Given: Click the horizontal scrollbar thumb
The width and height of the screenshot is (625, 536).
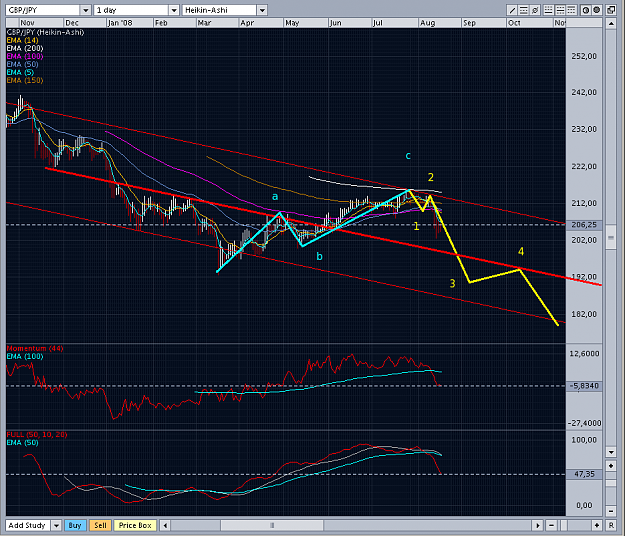Looking at the screenshot, I should tap(272, 525).
